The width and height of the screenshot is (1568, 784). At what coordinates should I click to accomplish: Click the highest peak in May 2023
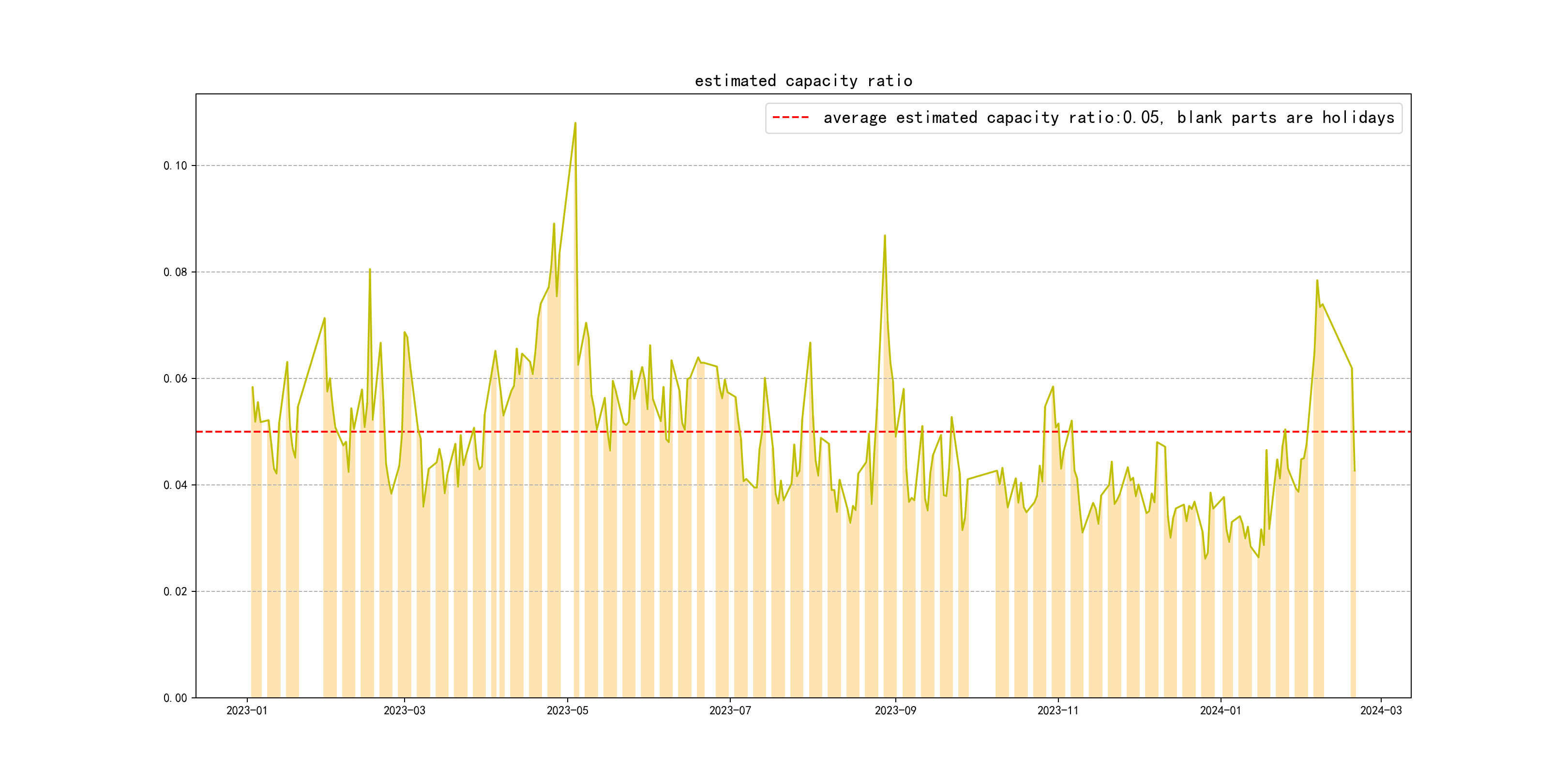point(575,123)
